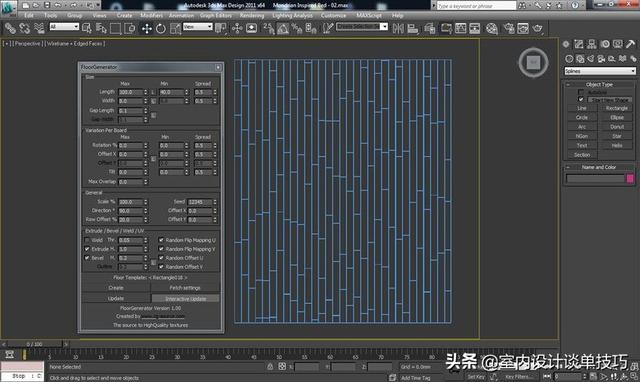Screen dimensions: 640x382
Task: Open the Material Editor icon
Action: [492, 29]
